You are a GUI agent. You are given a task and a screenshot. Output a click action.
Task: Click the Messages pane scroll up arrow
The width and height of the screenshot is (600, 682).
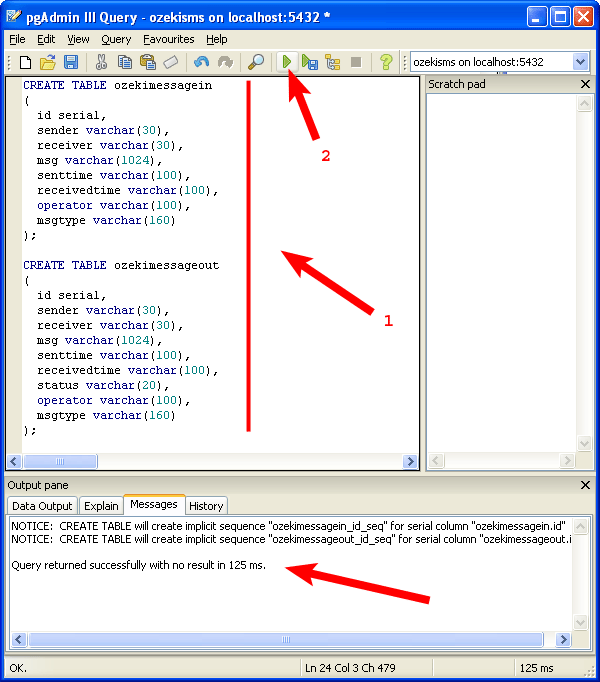(581, 527)
